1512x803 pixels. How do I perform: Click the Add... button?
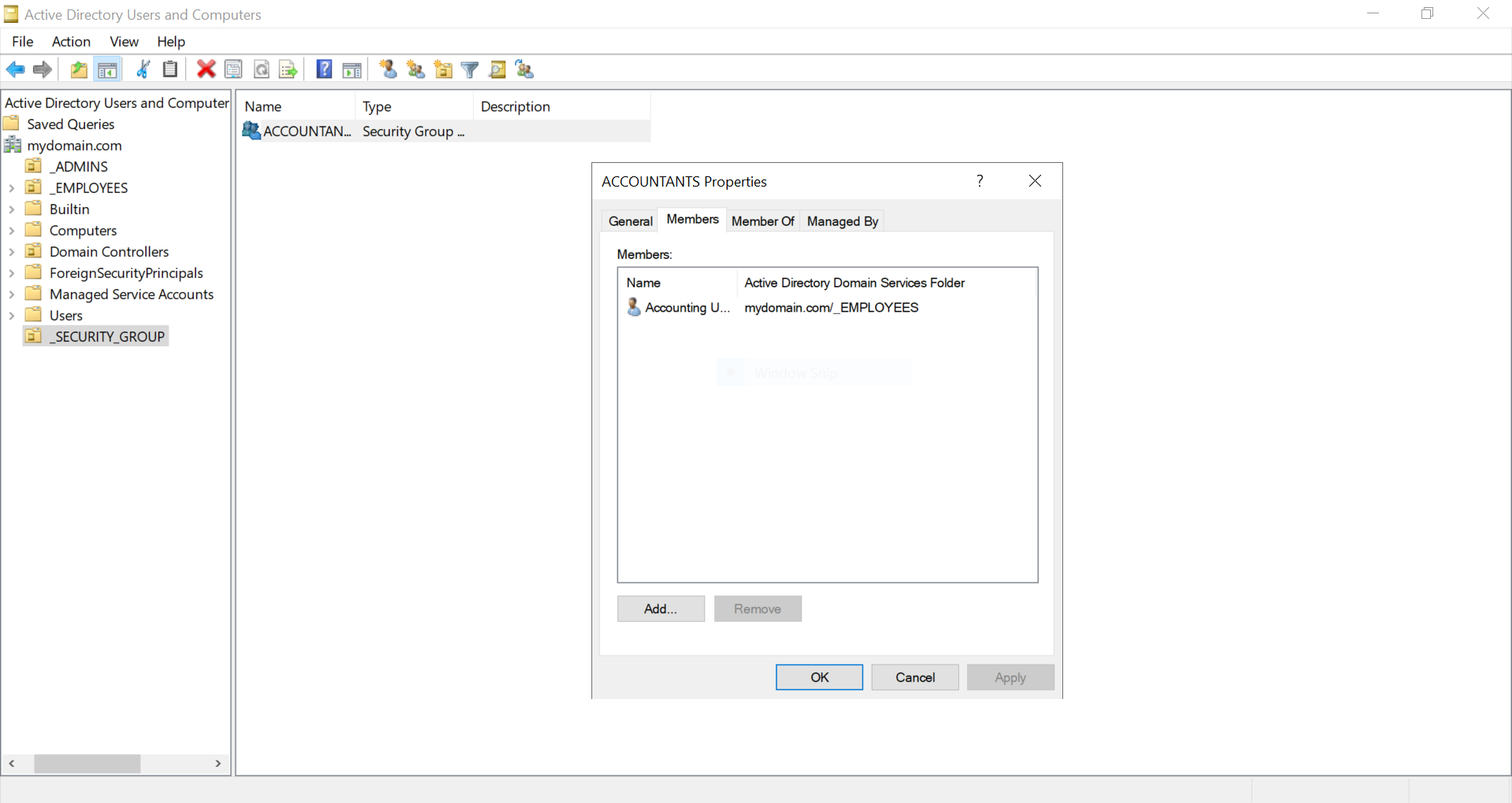[x=661, y=609]
